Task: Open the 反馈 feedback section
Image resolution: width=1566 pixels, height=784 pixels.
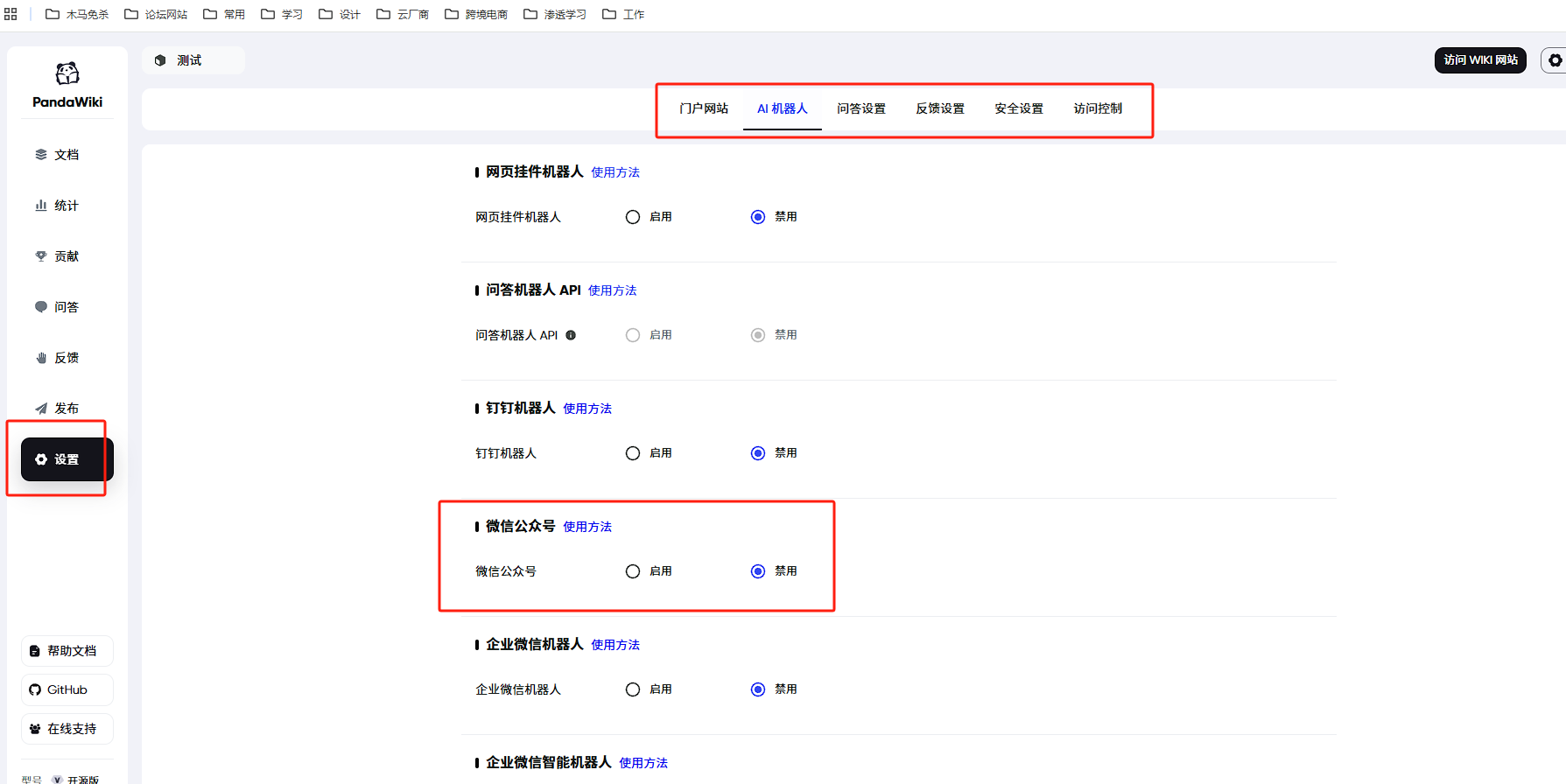Action: click(58, 358)
